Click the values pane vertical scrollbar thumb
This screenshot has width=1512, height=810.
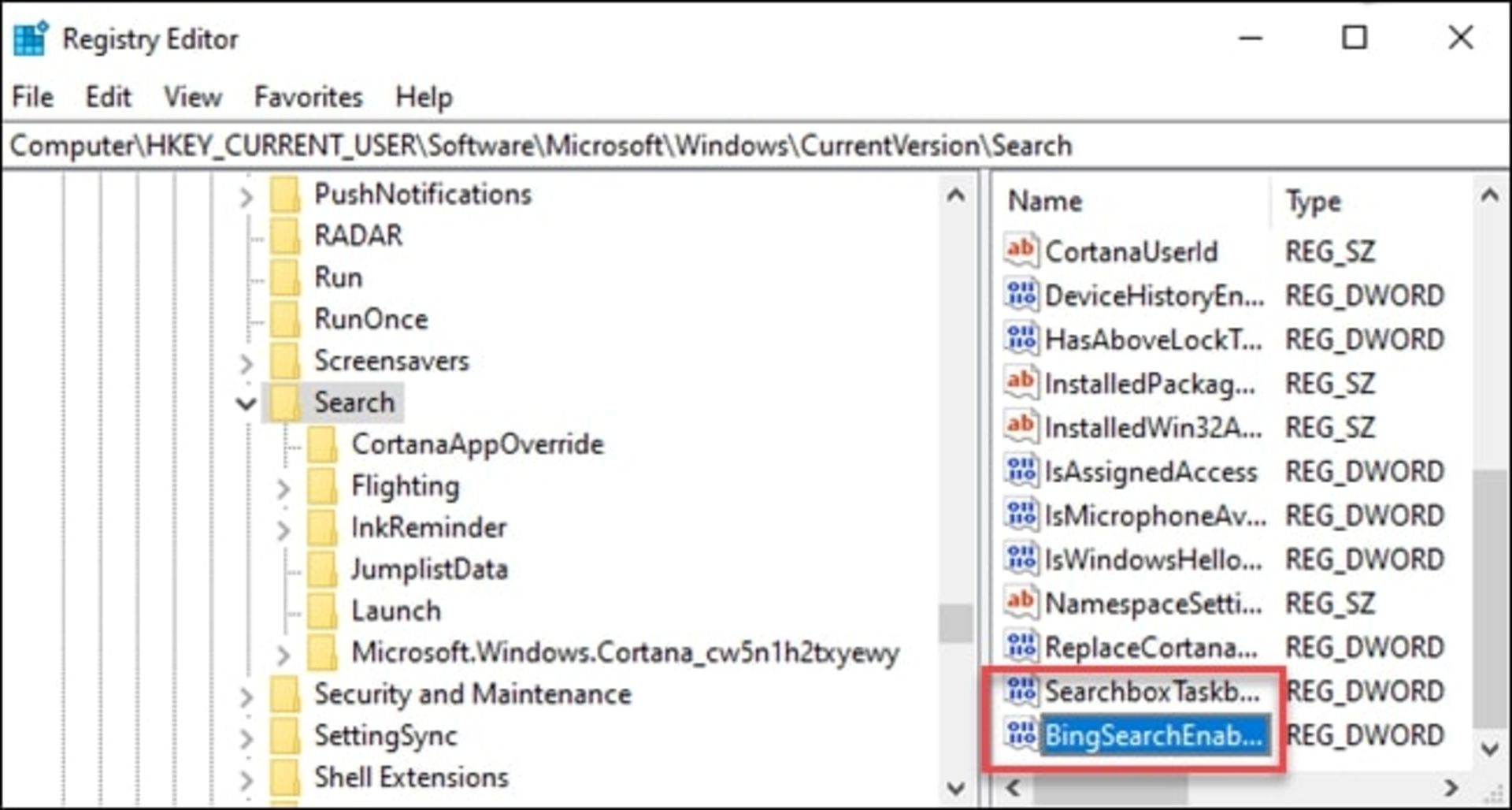pos(1490,599)
